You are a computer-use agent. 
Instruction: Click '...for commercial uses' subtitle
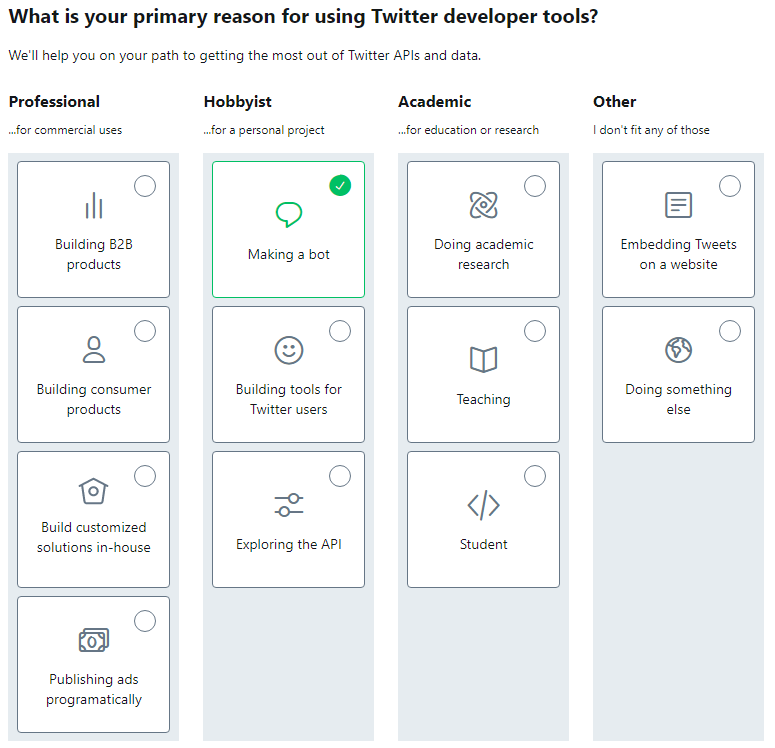65,130
